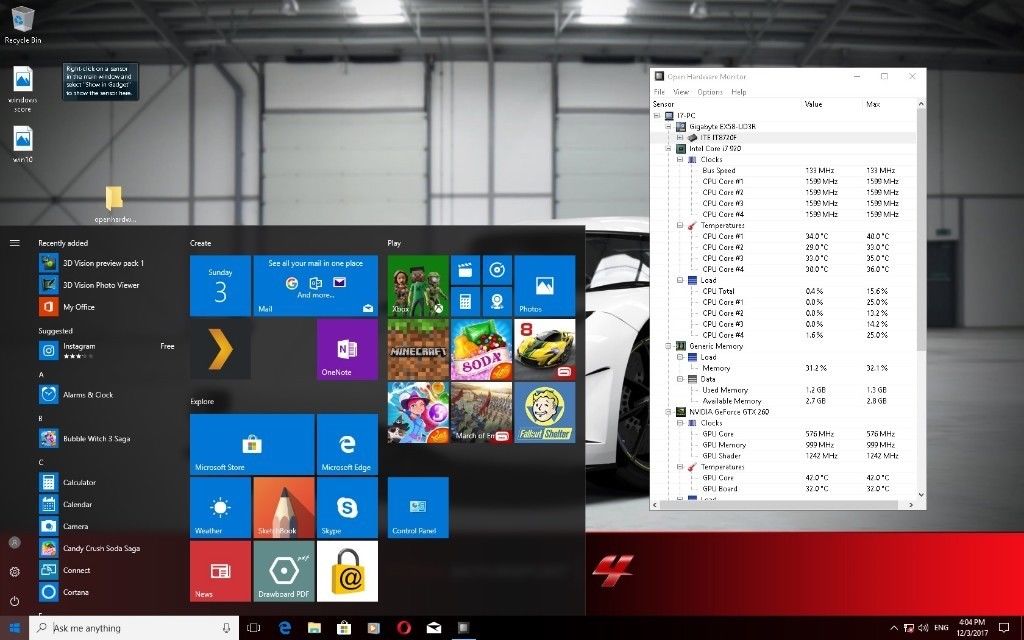Select the Bus Speed sensor row
Viewport: 1024px width, 640px height.
784,170
